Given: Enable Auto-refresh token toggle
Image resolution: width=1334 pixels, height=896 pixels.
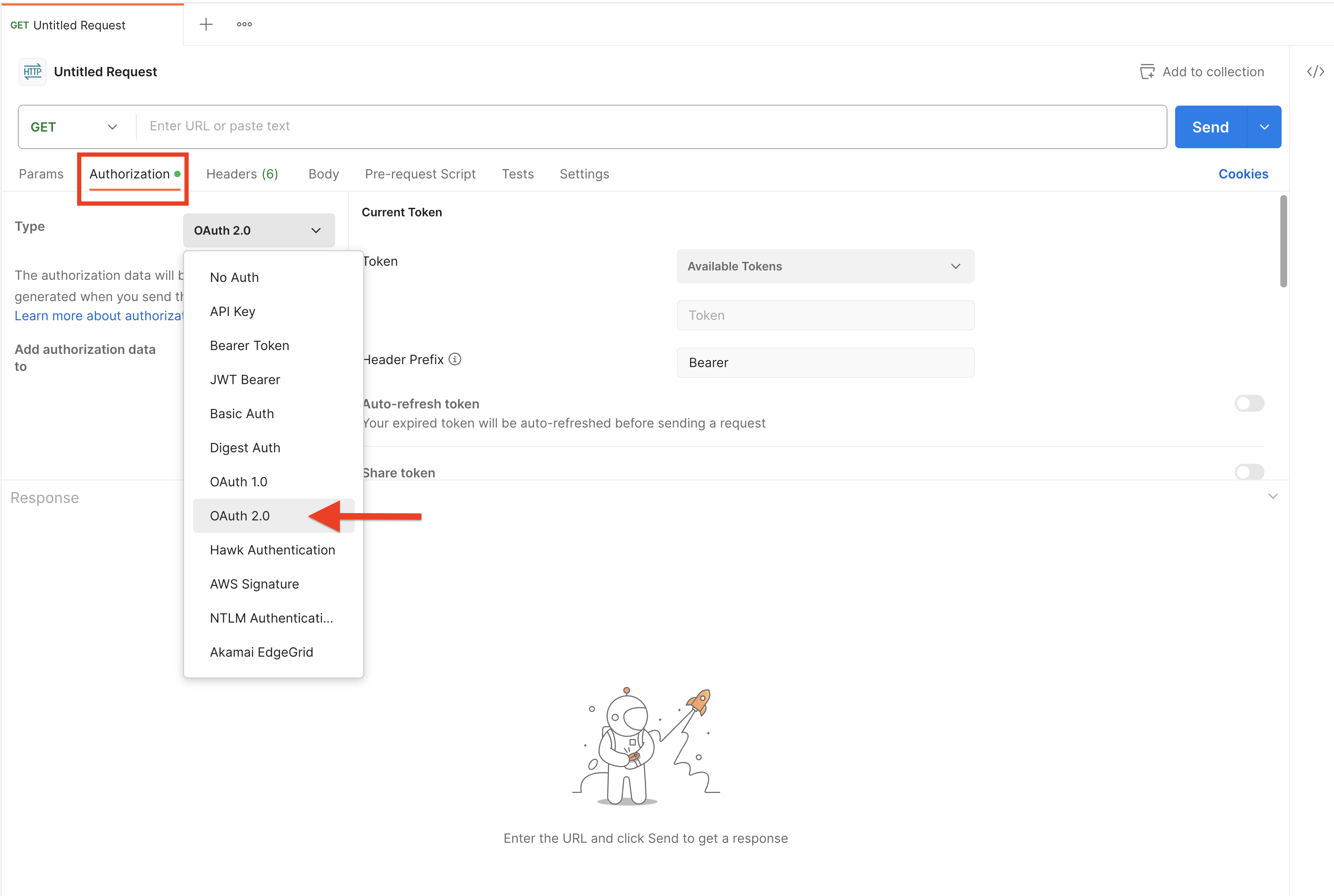Looking at the screenshot, I should tap(1249, 403).
